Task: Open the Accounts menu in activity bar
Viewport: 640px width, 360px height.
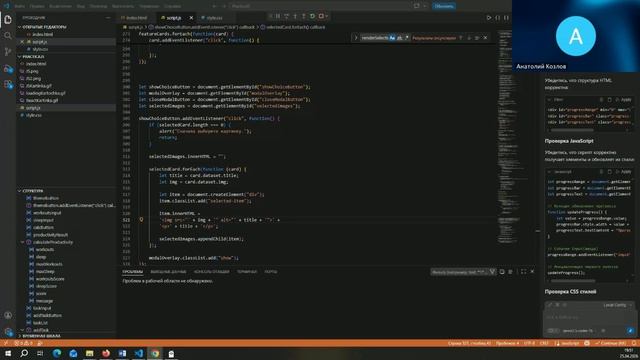Action: tap(8, 315)
